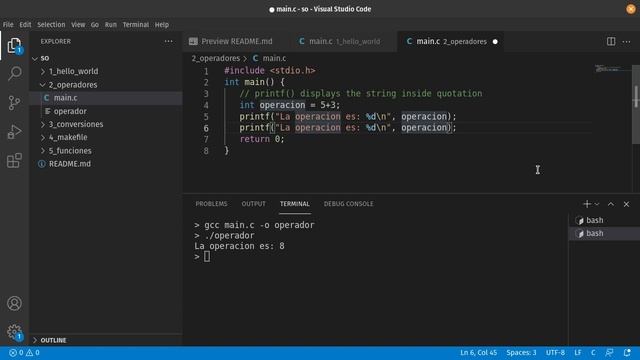Screen dimensions: 640x360
Task: Expand the 4_makefile folder
Action: (x=43, y=138)
